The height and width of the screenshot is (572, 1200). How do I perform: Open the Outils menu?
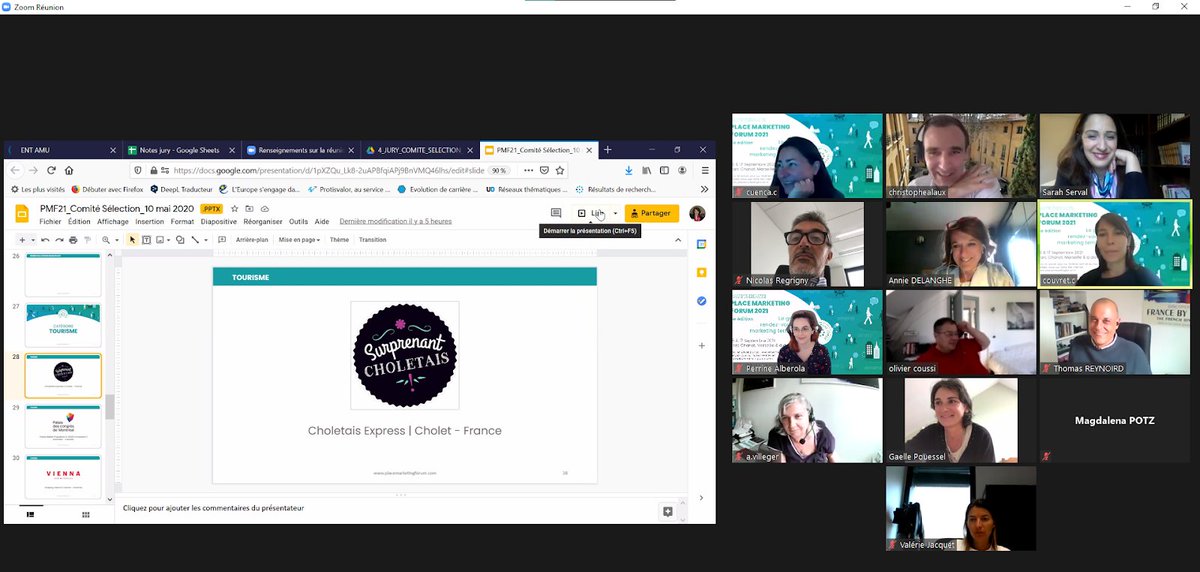point(298,222)
